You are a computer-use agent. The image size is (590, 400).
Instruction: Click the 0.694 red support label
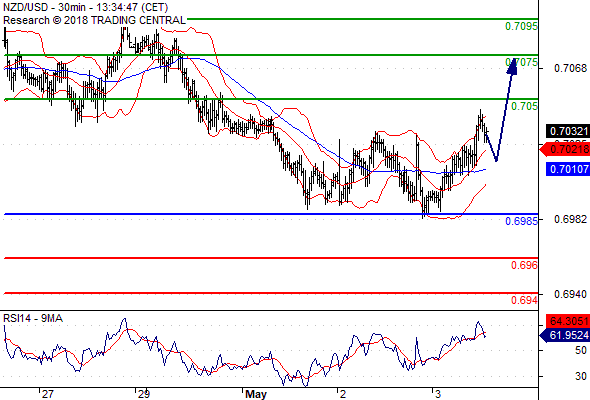pyautogui.click(x=524, y=300)
